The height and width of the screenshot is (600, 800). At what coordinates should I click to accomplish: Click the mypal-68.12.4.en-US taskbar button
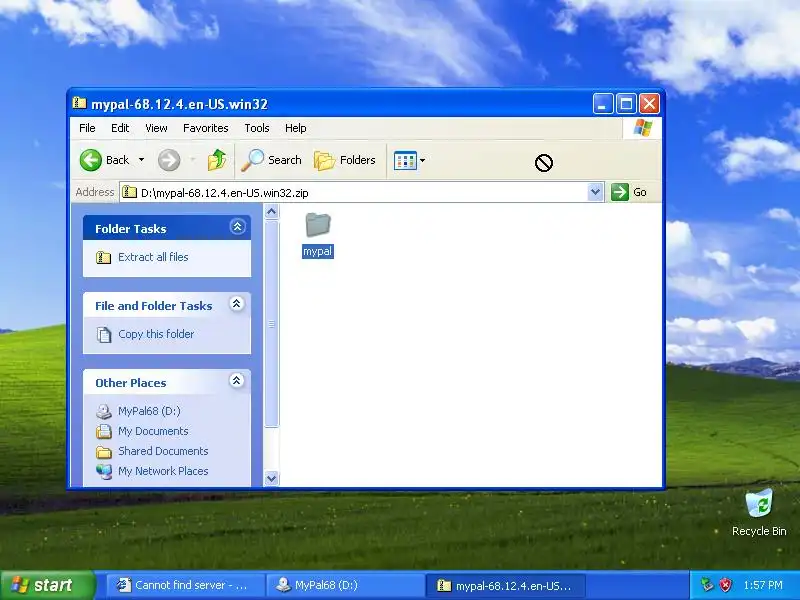pyautogui.click(x=505, y=585)
